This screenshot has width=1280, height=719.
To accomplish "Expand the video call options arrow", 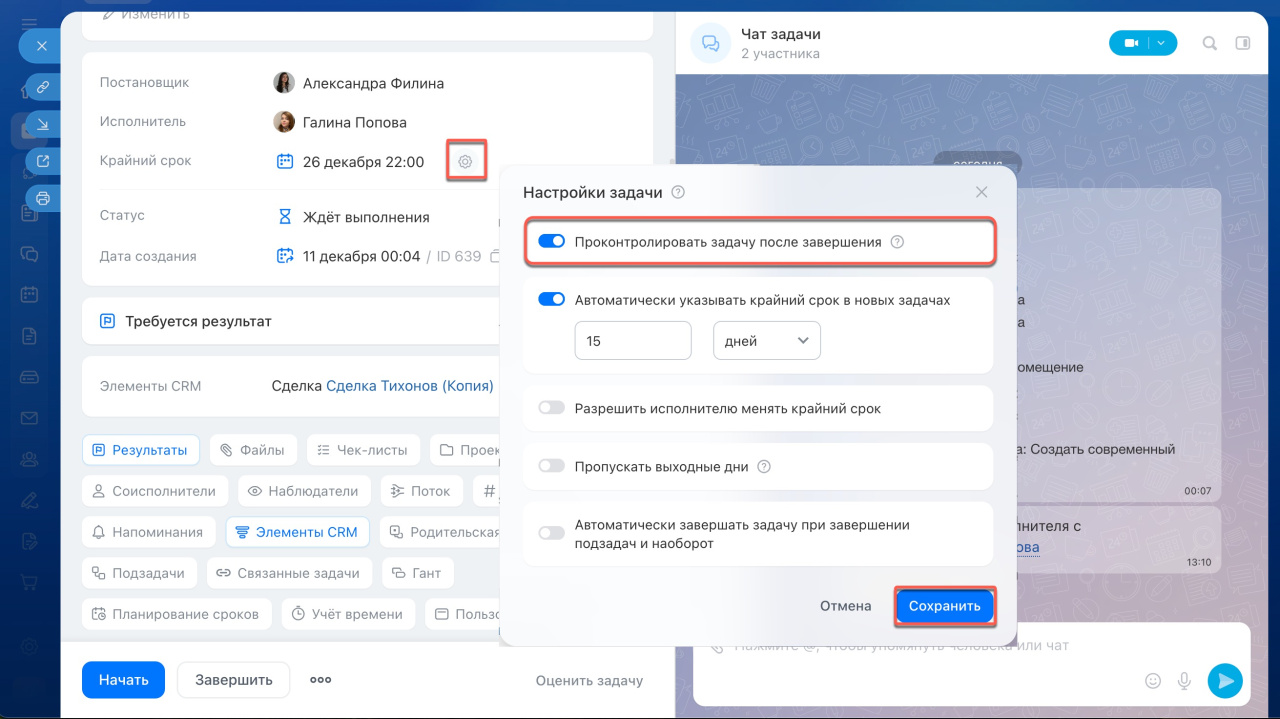I will click(x=1162, y=43).
